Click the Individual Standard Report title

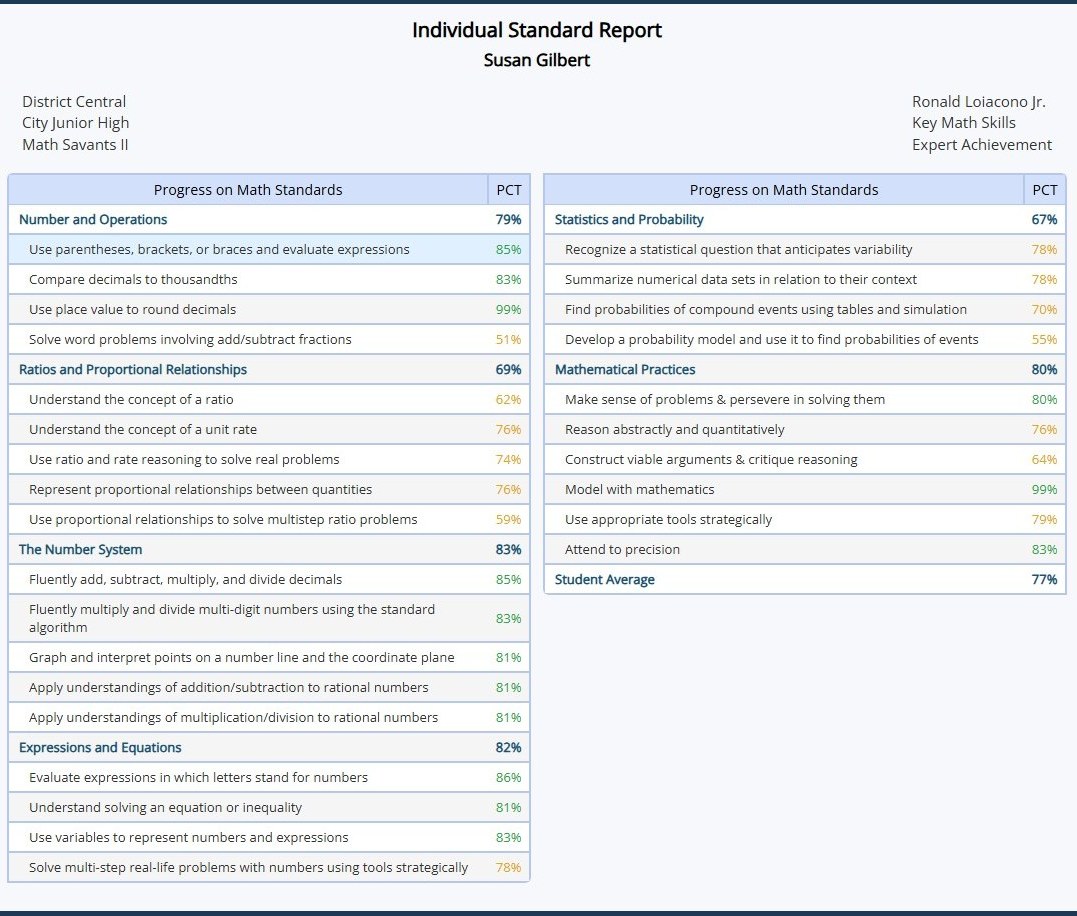click(536, 30)
